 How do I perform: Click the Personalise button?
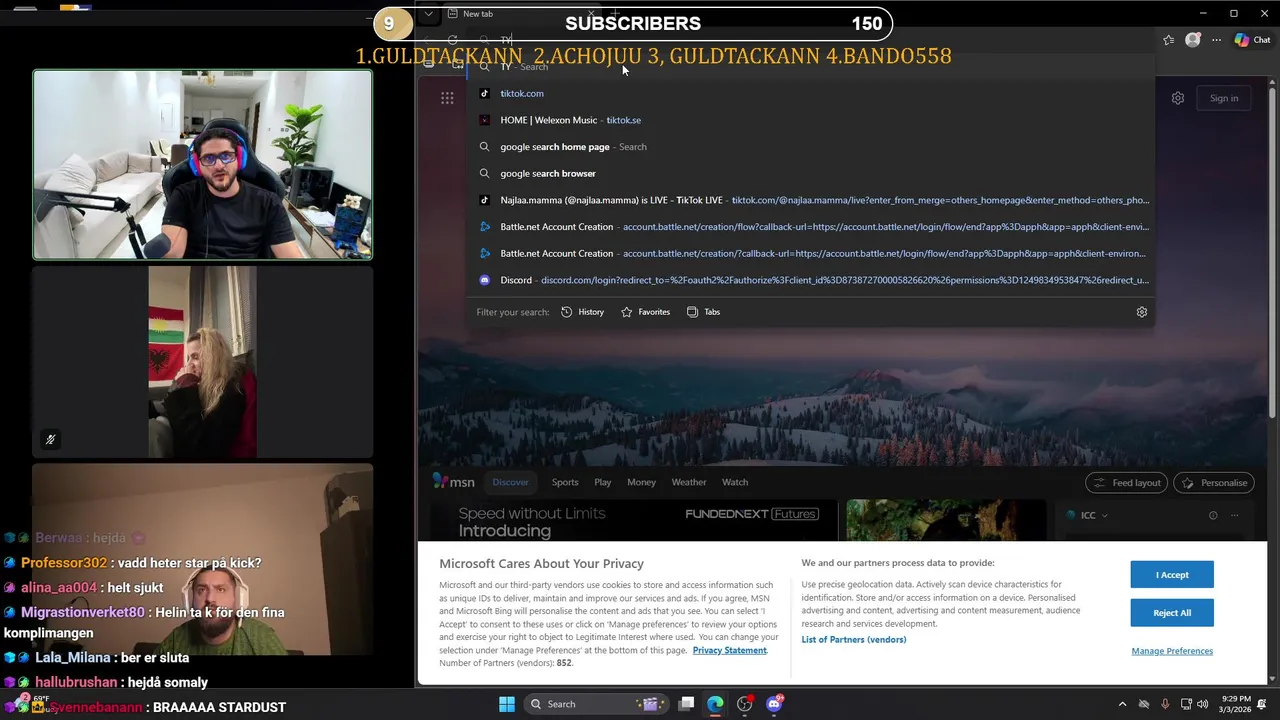(x=1214, y=482)
